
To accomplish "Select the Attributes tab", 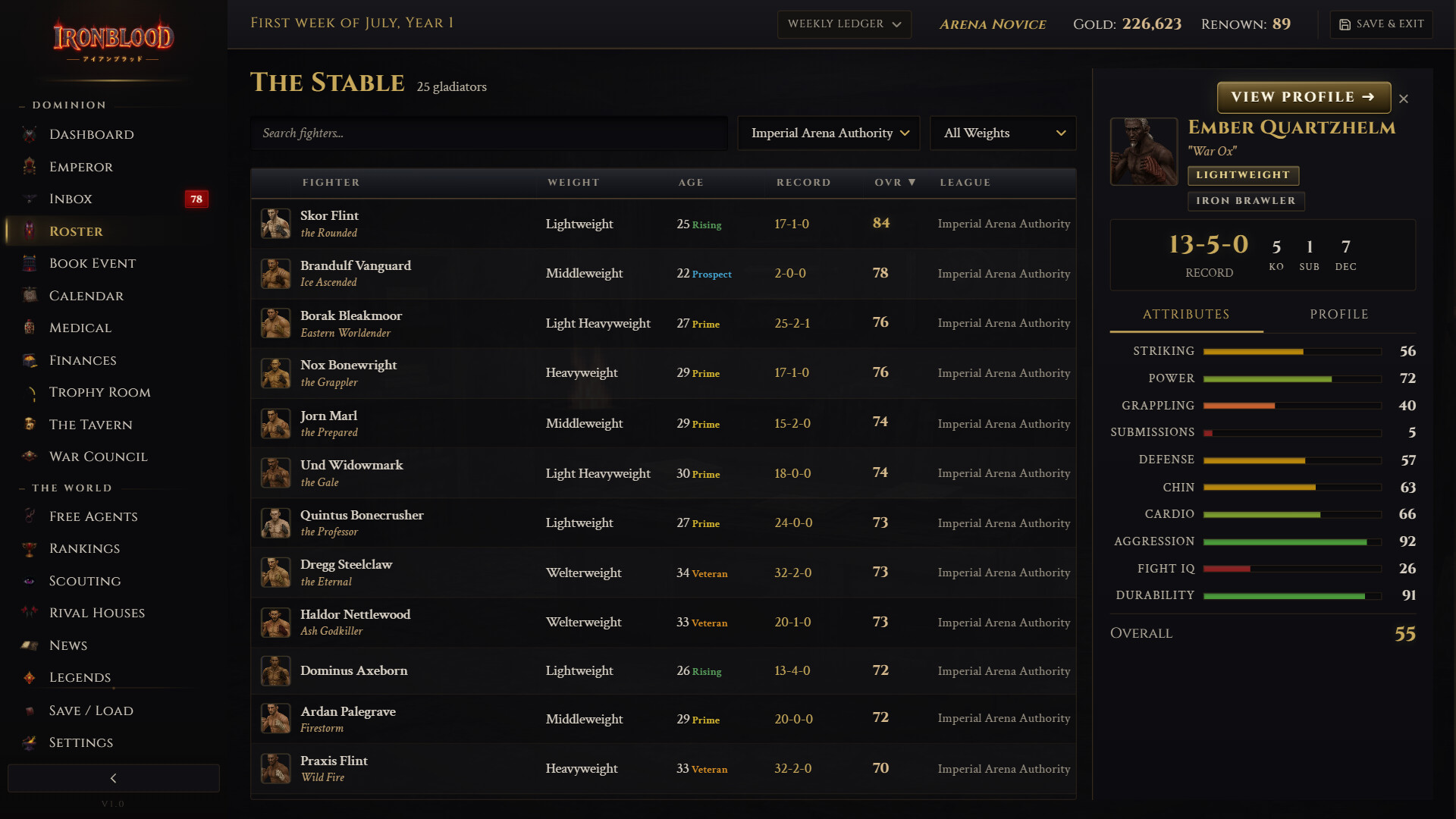I will pyautogui.click(x=1186, y=315).
